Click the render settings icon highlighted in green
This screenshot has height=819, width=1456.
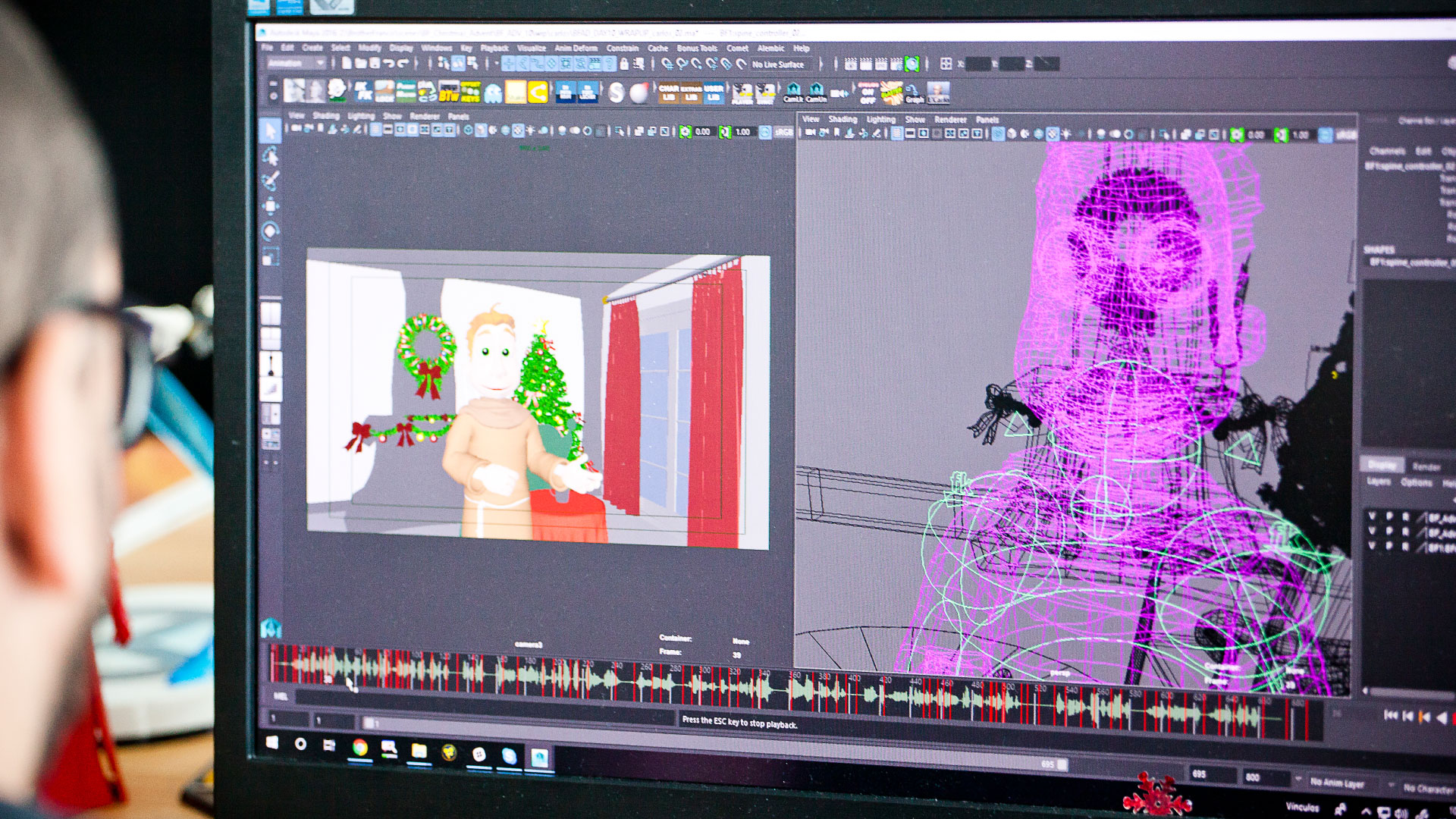(912, 64)
